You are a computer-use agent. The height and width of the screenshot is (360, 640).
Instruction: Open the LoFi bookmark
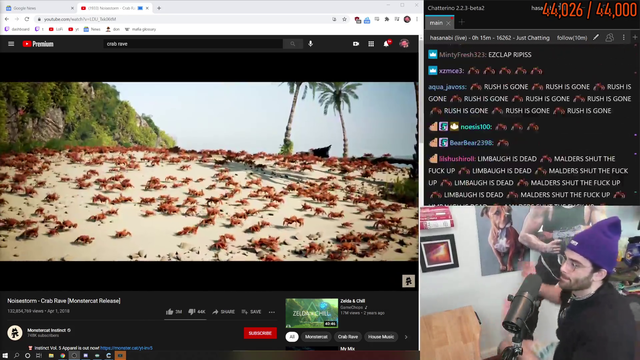[x=56, y=29]
